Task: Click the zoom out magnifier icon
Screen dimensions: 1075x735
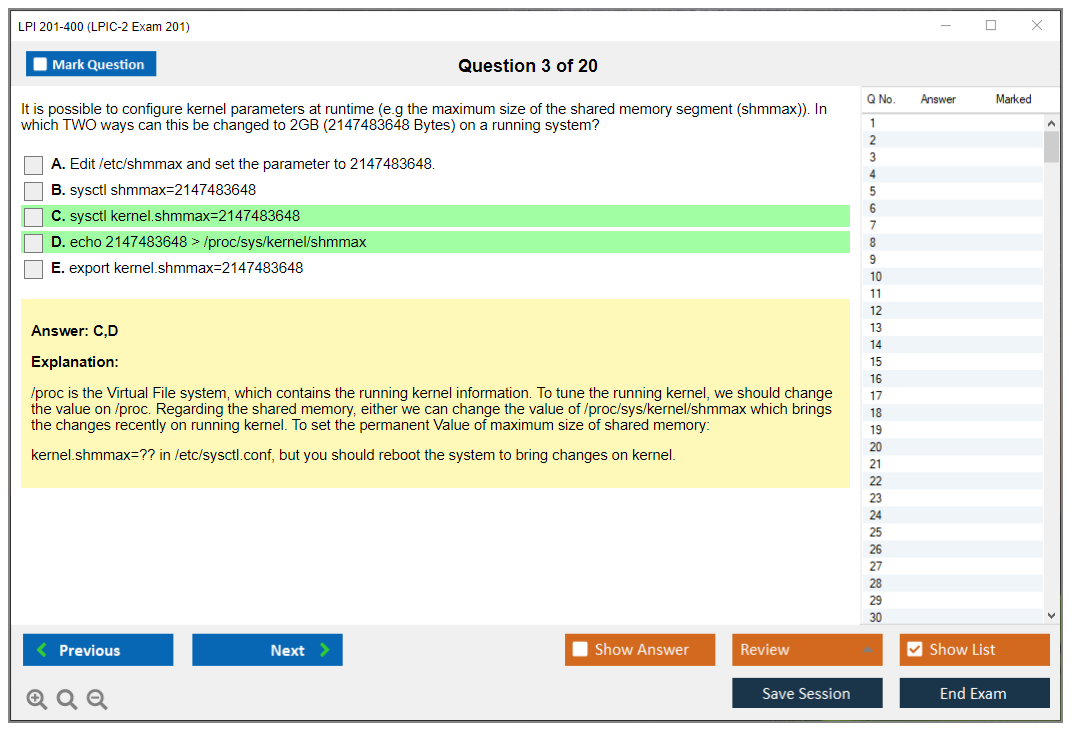Action: [x=97, y=700]
